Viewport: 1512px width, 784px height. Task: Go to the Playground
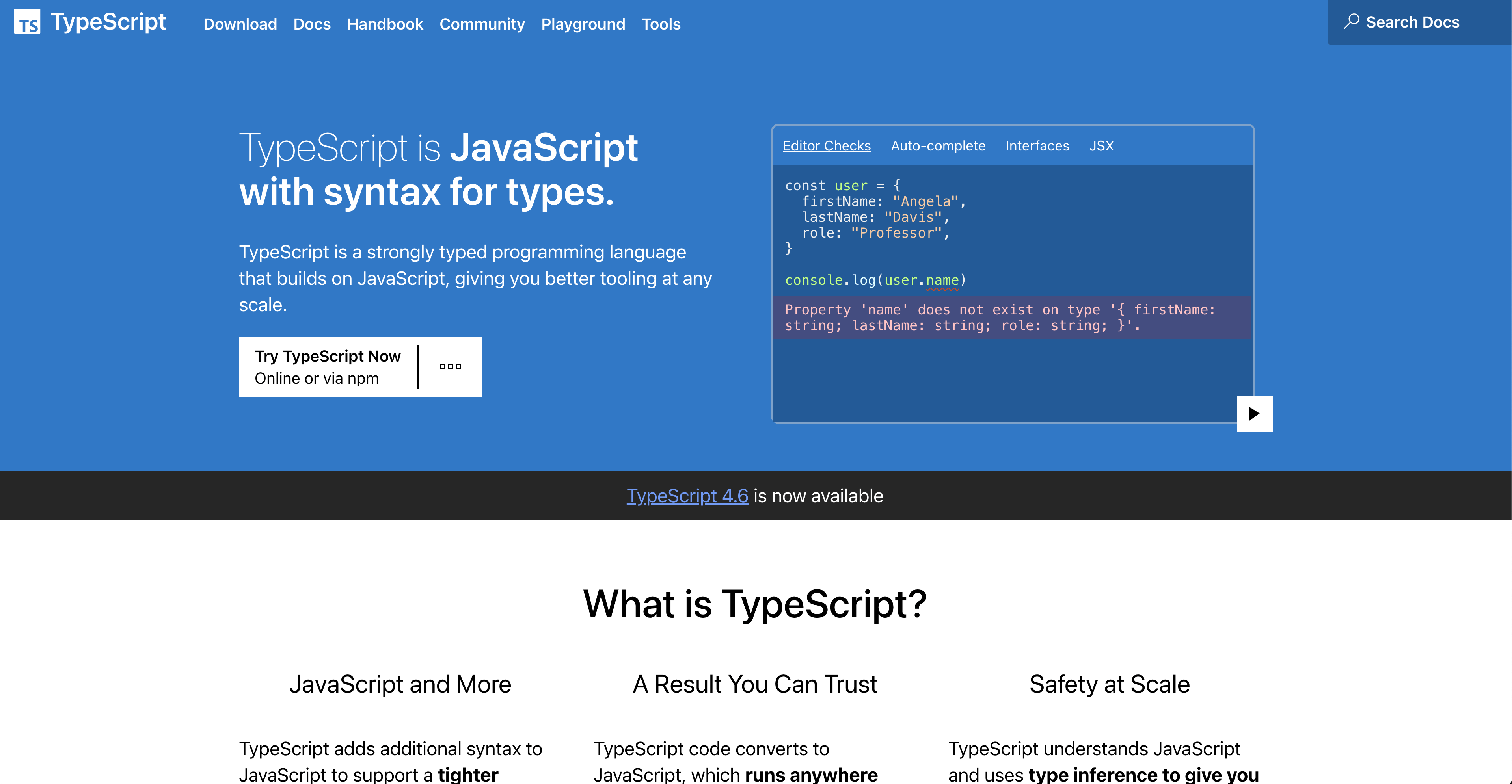click(583, 24)
